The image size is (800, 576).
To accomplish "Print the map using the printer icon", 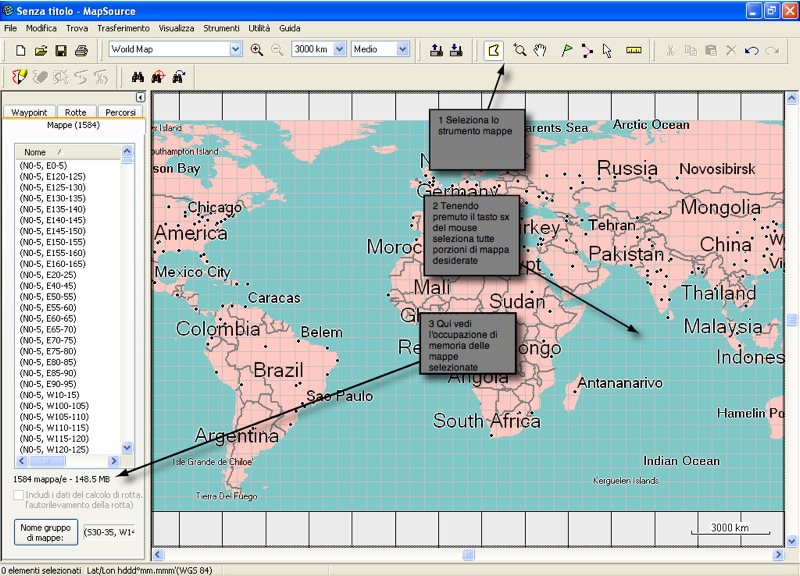I will pos(82,50).
